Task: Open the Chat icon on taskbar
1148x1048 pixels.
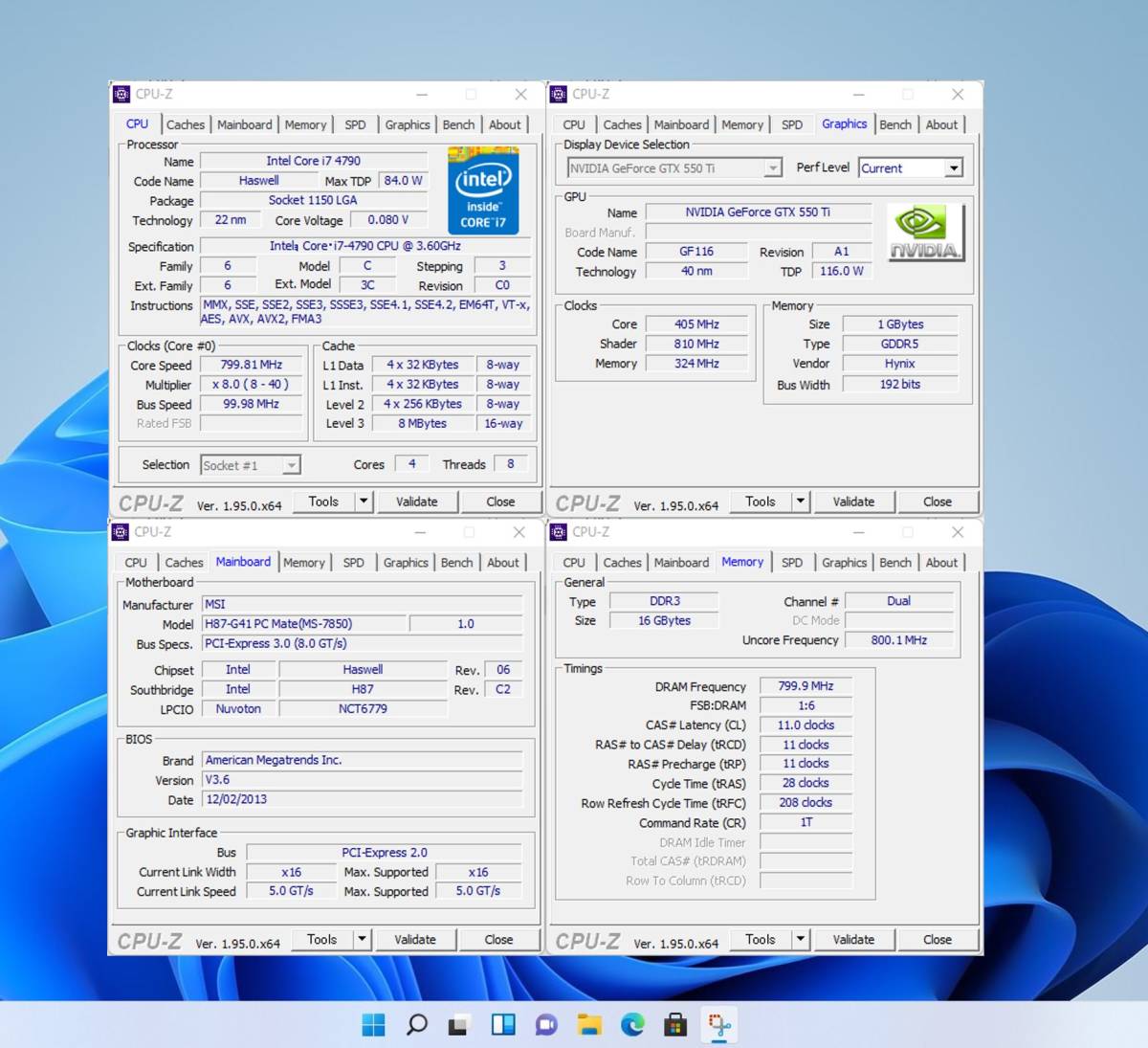Action: [x=546, y=1025]
